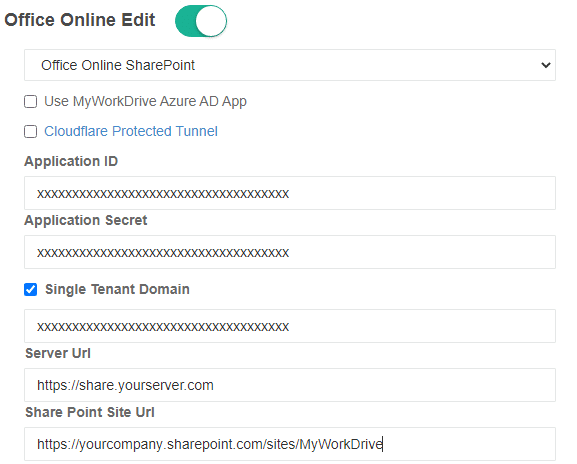Enable Use MyWorkDrive Azure AD App checkbox
Image resolution: width=577 pixels, height=464 pixels.
coord(31,101)
